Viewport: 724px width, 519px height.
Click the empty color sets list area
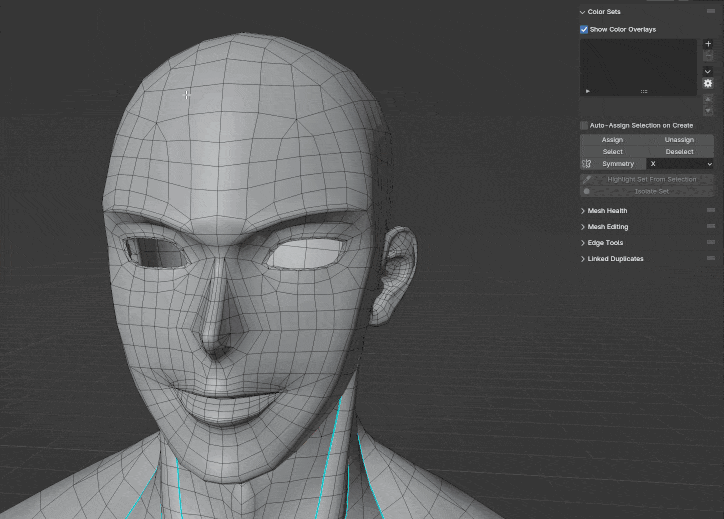tap(639, 63)
